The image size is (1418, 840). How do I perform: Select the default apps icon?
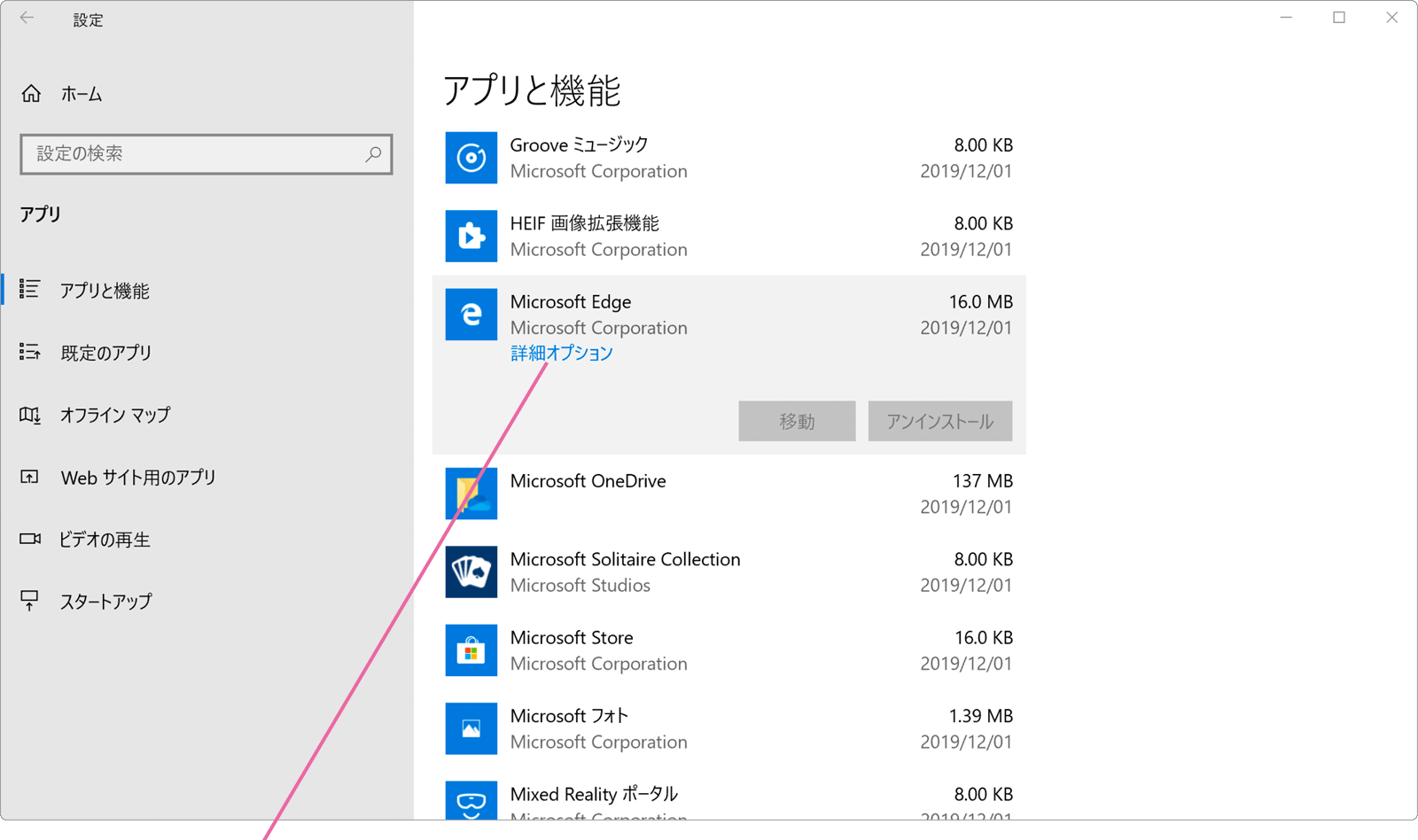tap(30, 353)
